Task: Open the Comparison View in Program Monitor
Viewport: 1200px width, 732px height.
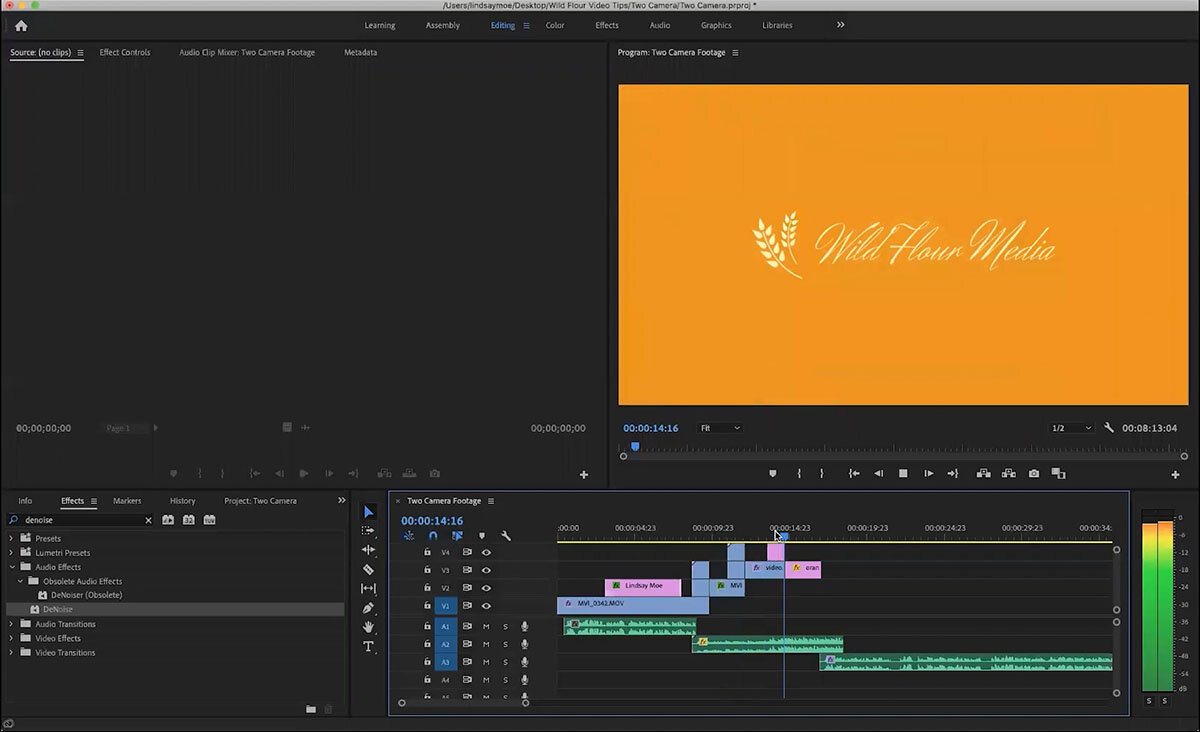Action: [x=1059, y=474]
